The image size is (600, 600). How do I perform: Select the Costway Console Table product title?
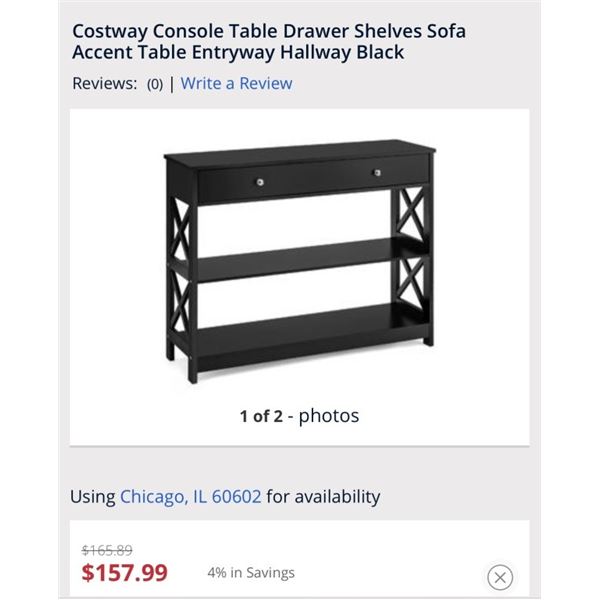(x=268, y=41)
